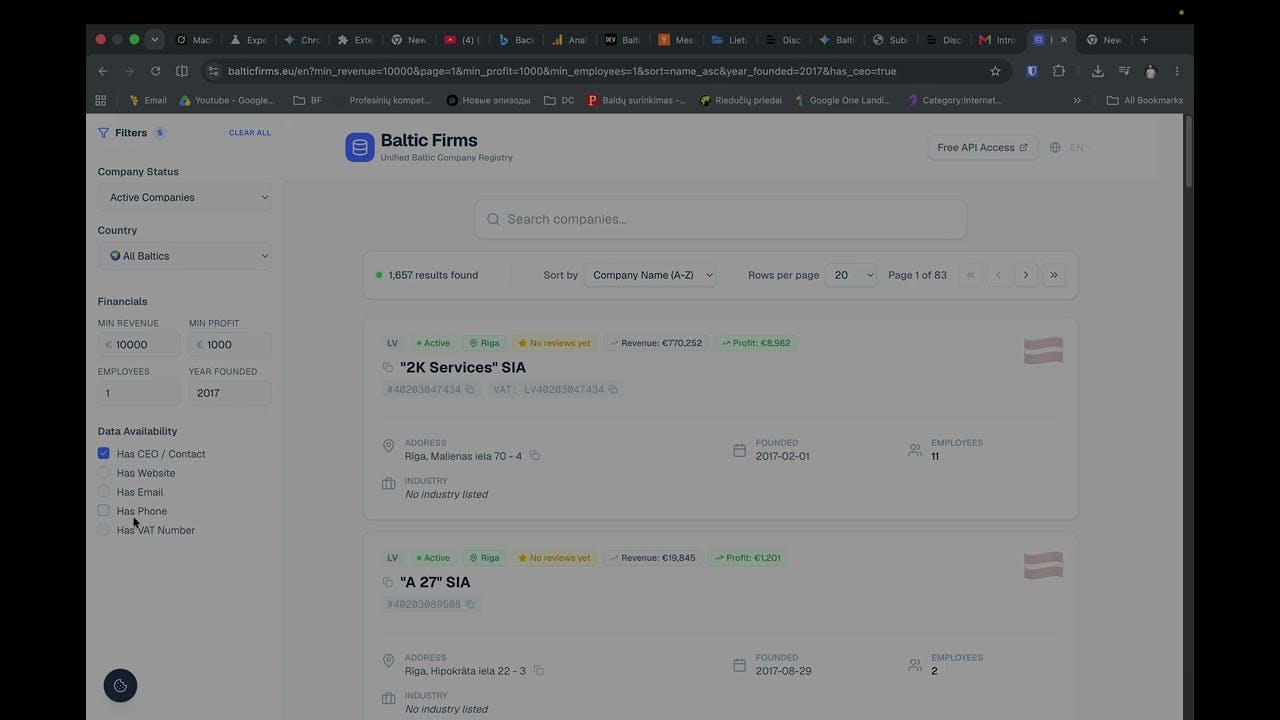Bookmark this page with the star icon

point(995,71)
